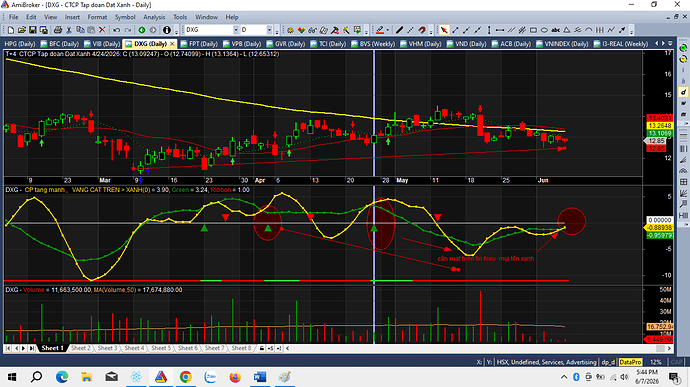Select the Zig-zag line tool

click(x=611, y=30)
